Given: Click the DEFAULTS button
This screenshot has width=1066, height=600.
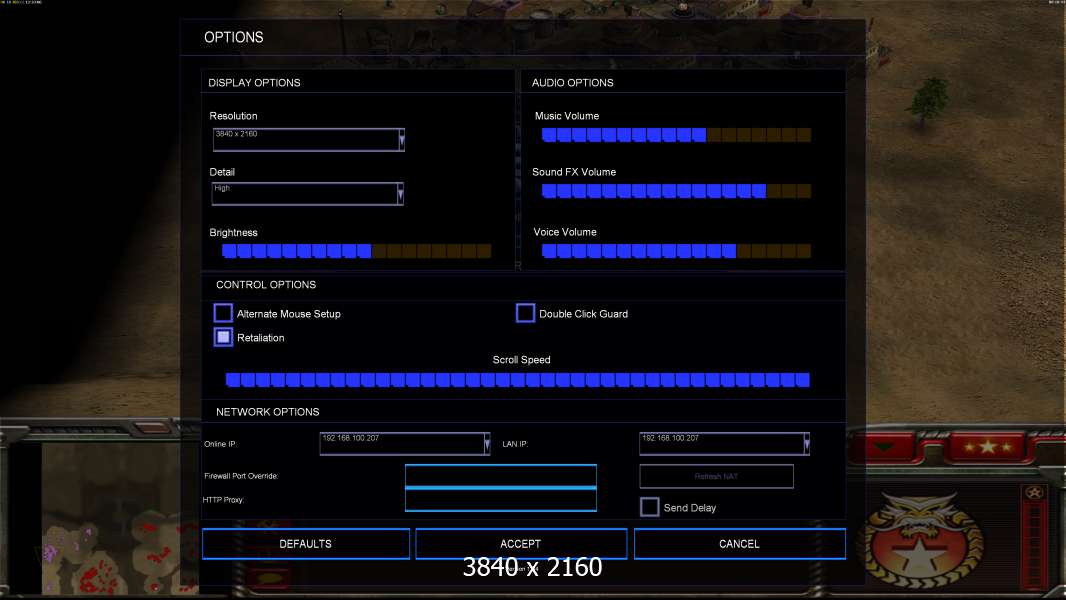Looking at the screenshot, I should click(306, 544).
